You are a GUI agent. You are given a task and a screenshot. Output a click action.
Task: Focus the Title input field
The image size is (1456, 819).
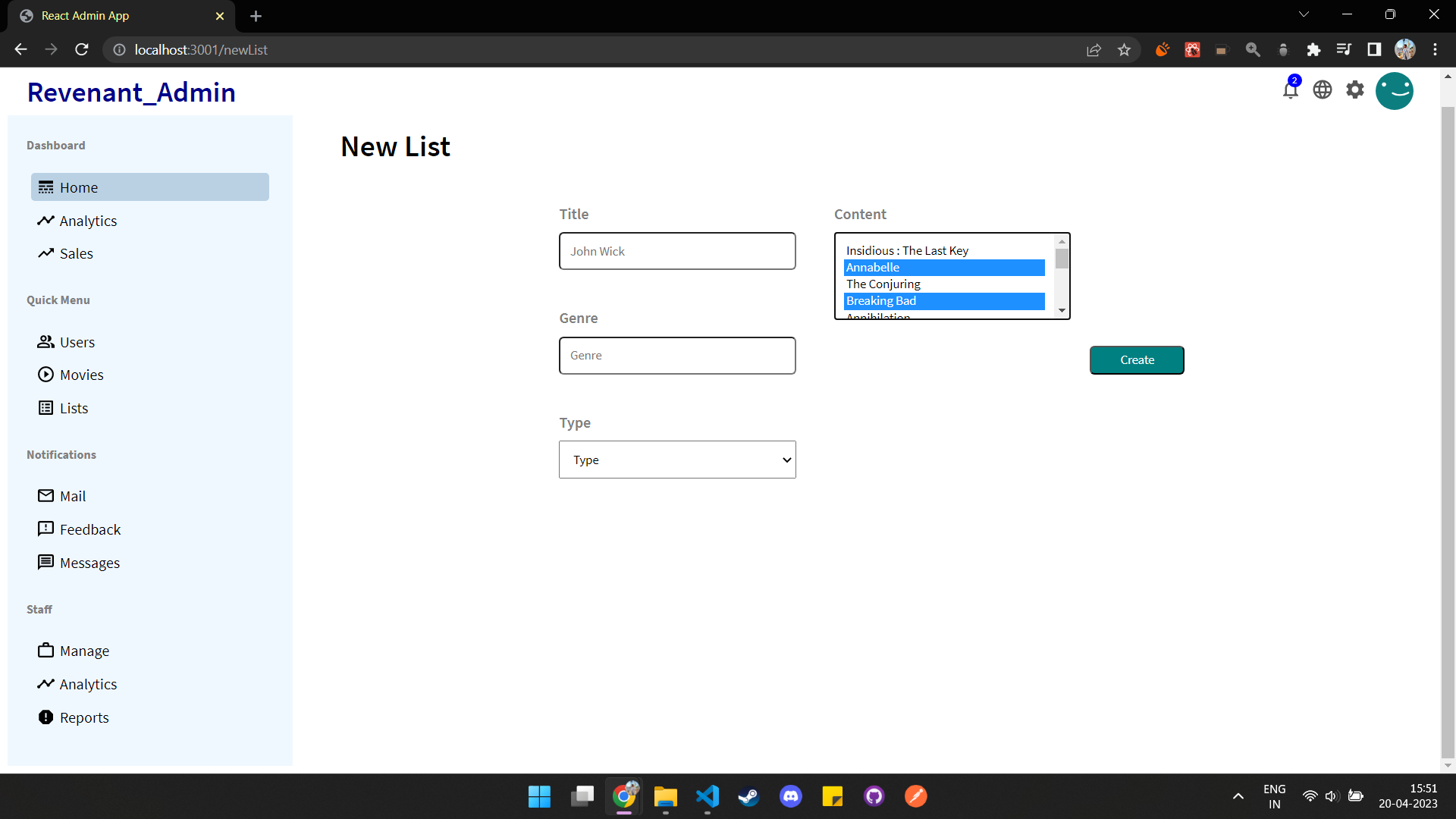coord(677,251)
